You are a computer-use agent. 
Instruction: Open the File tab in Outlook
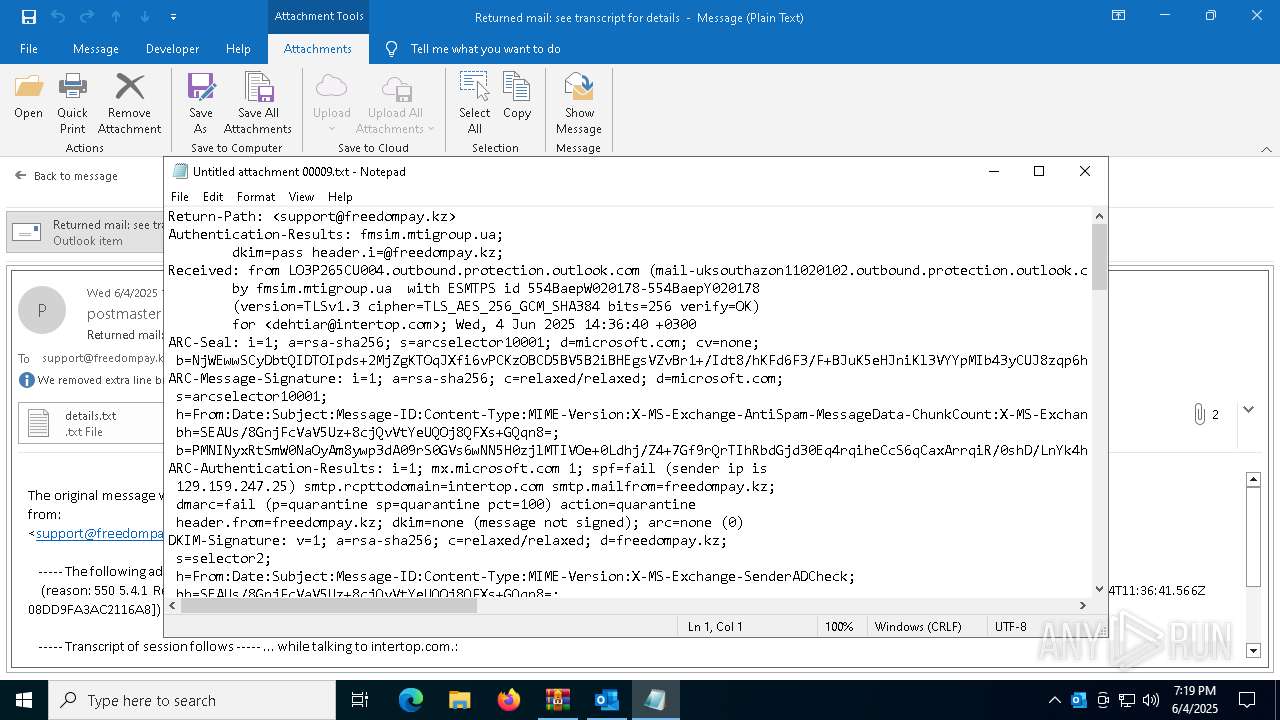[x=29, y=49]
